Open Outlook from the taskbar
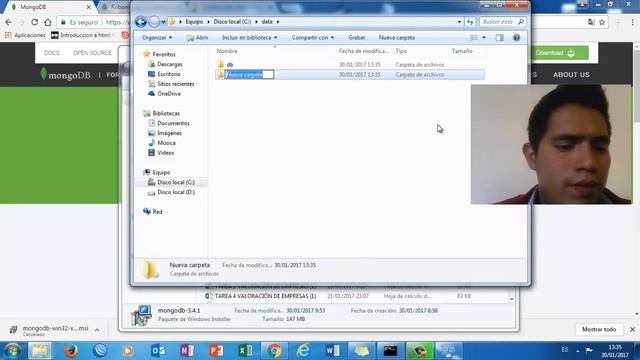 (x=158, y=351)
